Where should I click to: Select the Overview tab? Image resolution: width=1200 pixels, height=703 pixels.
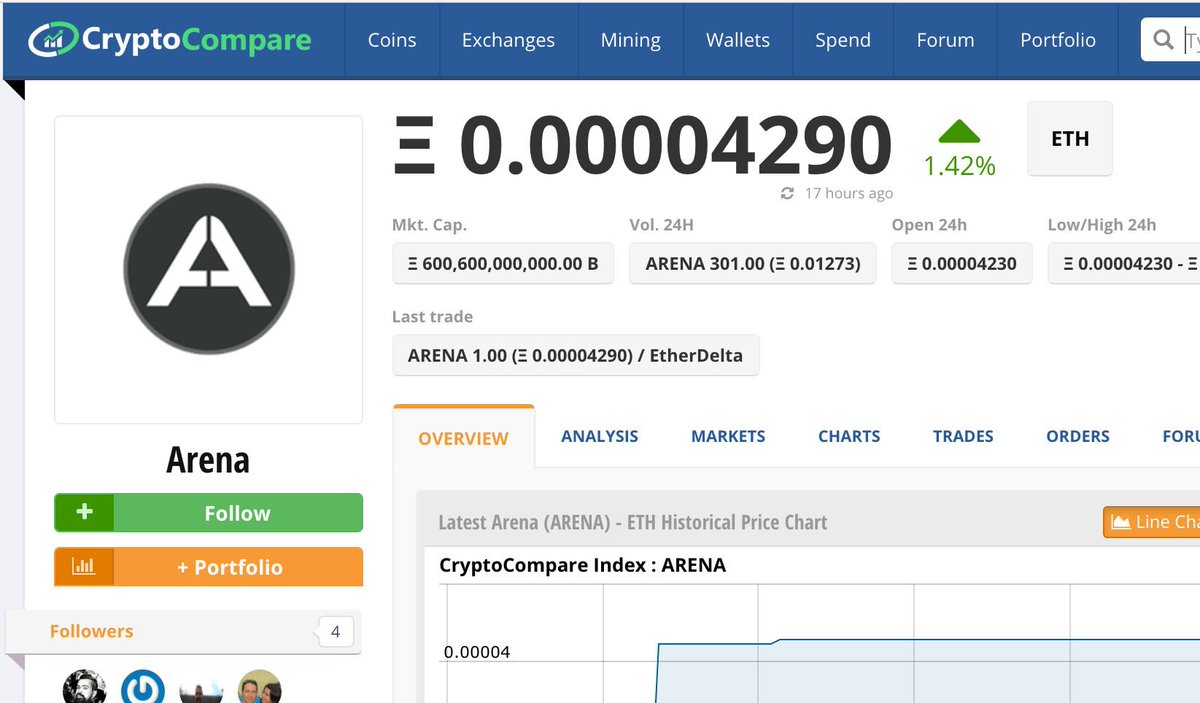(x=464, y=438)
